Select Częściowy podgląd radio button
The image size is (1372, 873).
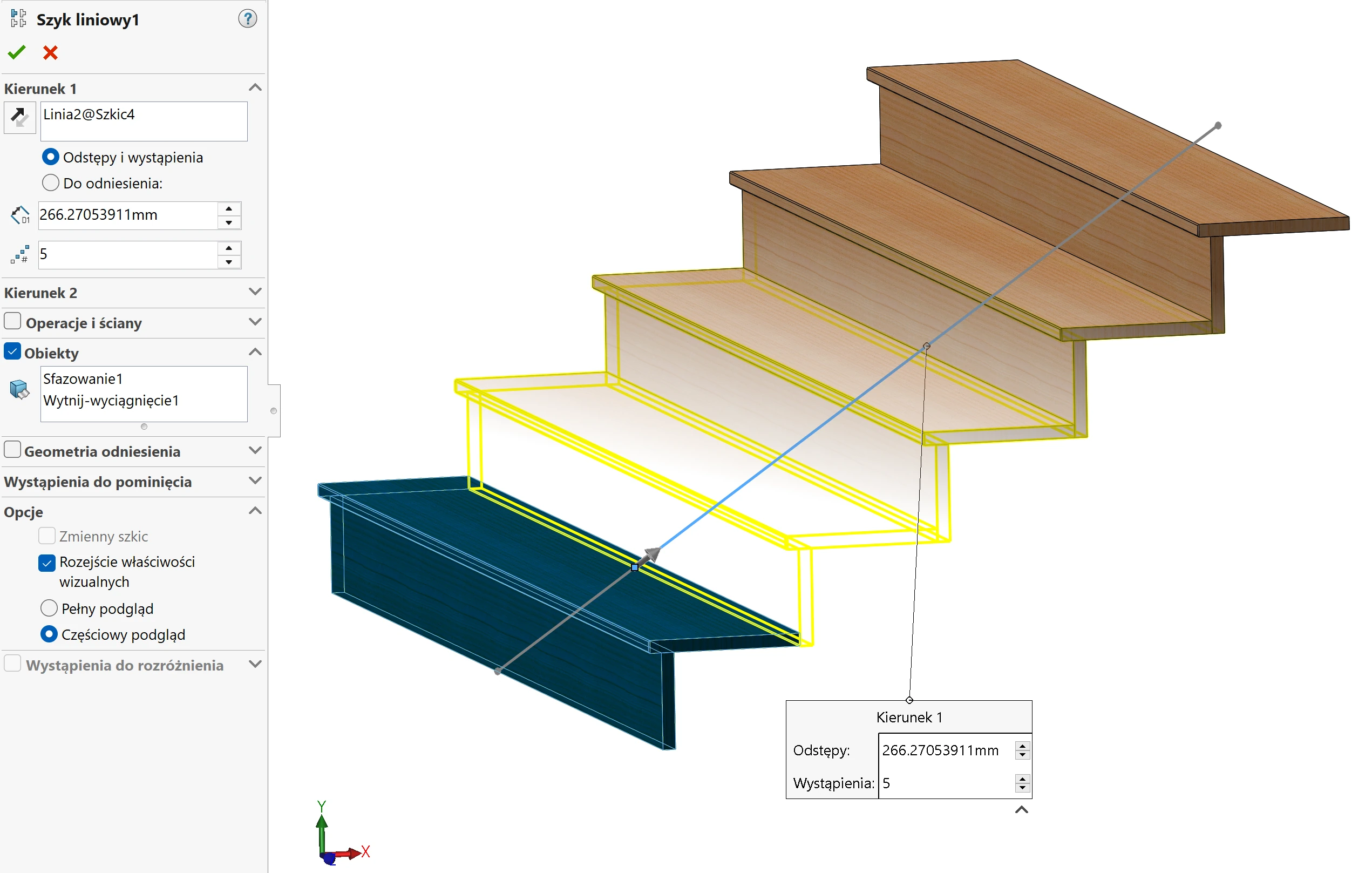(49, 634)
